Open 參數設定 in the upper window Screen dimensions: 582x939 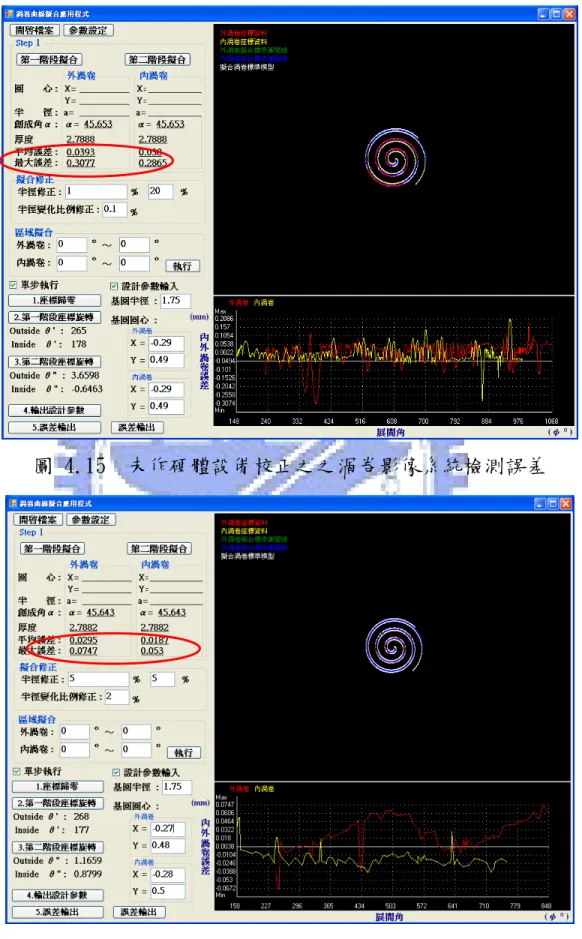point(87,30)
